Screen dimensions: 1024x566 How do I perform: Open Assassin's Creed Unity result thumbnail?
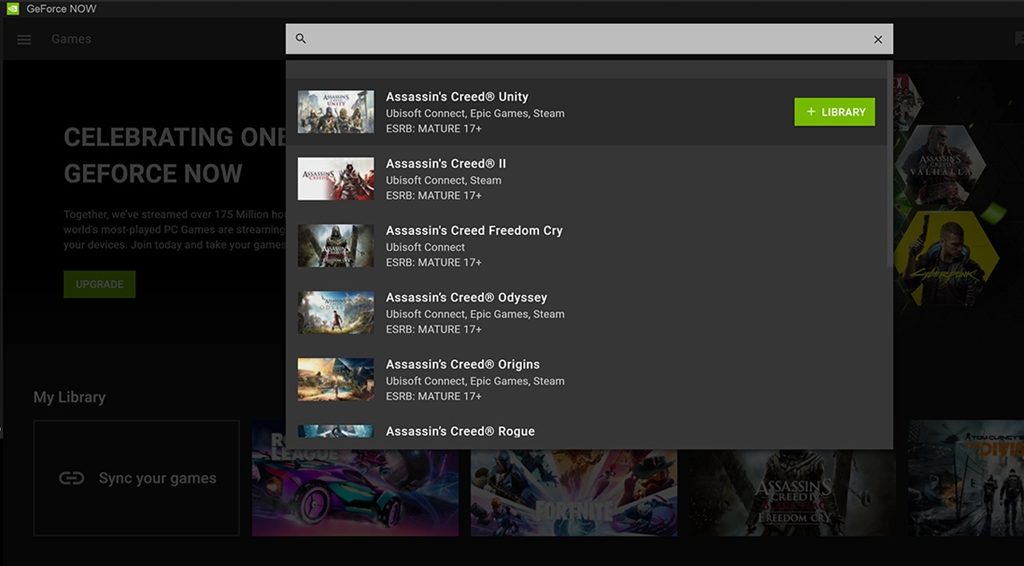click(336, 112)
